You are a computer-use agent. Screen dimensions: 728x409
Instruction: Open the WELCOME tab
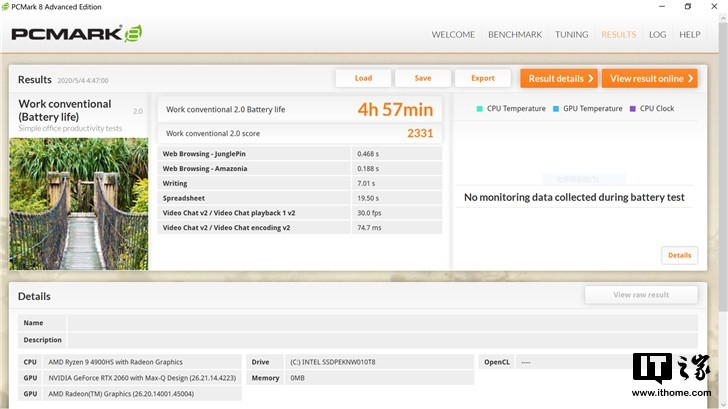pos(453,34)
